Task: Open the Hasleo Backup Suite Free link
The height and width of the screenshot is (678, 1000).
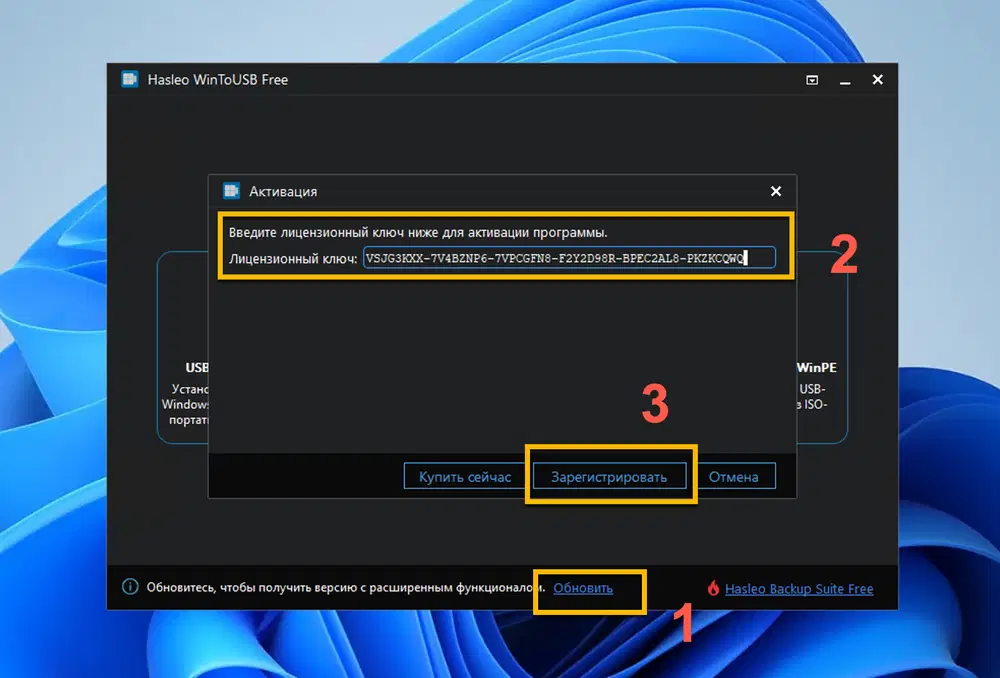Action: tap(800, 589)
